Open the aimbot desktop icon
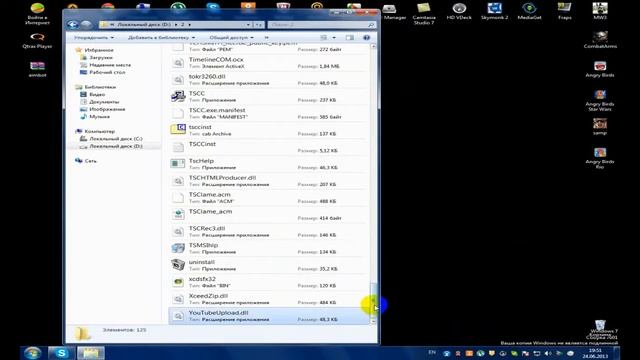 click(37, 69)
